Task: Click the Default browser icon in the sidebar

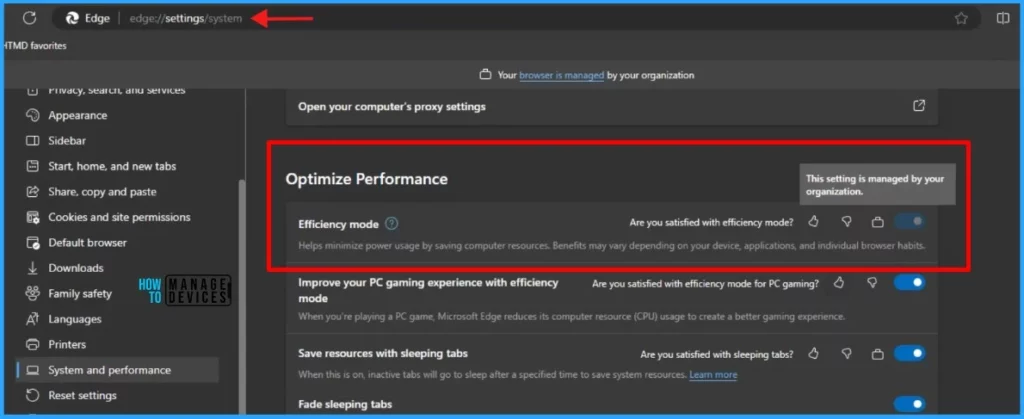Action: click(x=33, y=243)
